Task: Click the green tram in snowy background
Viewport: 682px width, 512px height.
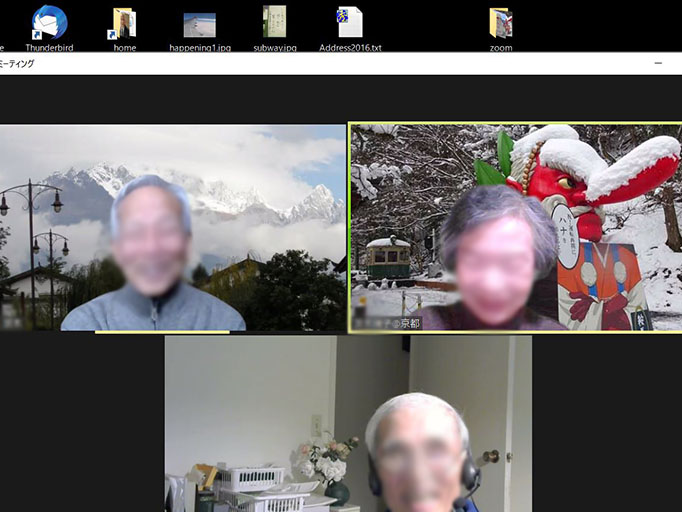Action: 388,258
